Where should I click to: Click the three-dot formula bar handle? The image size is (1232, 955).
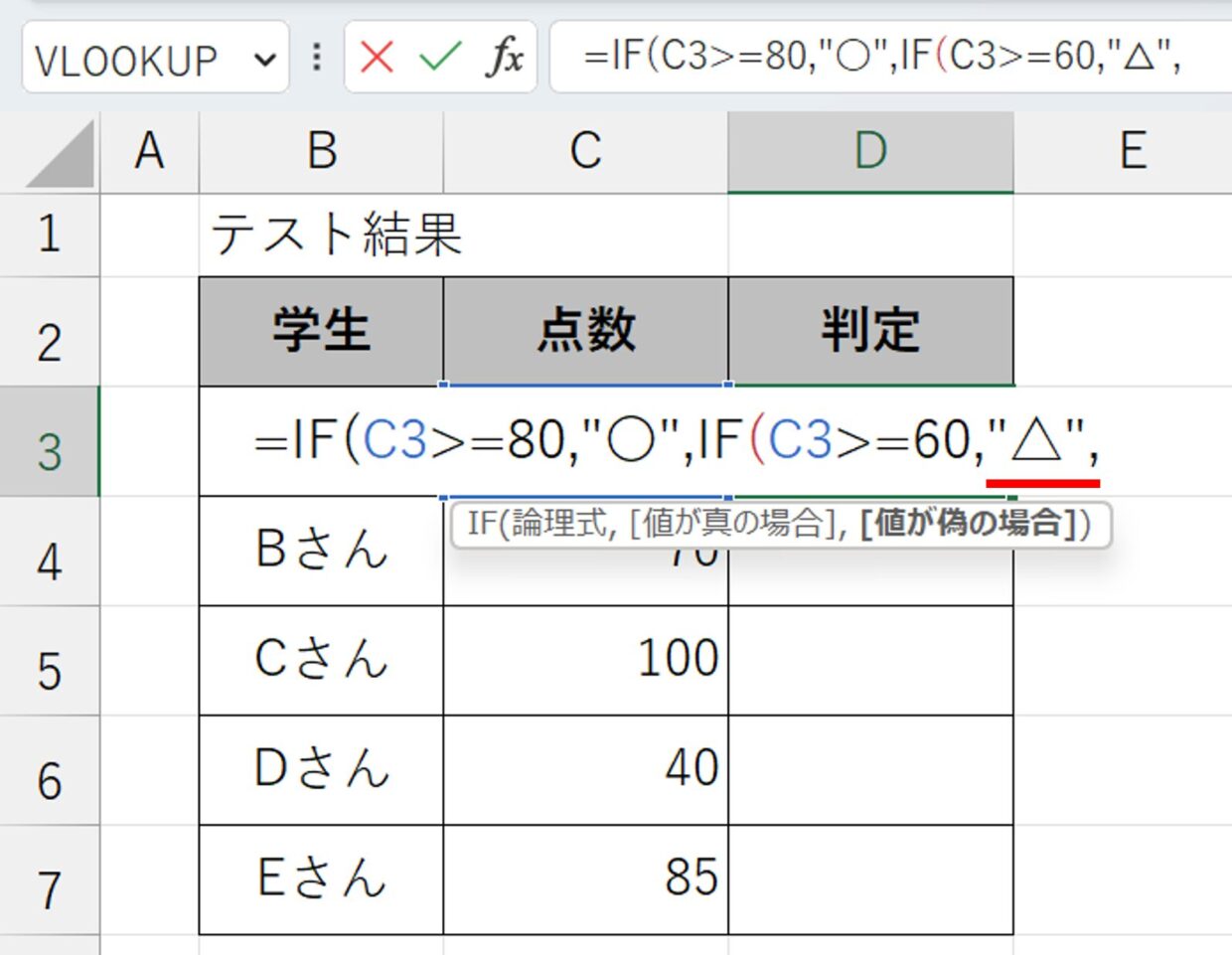[x=316, y=58]
